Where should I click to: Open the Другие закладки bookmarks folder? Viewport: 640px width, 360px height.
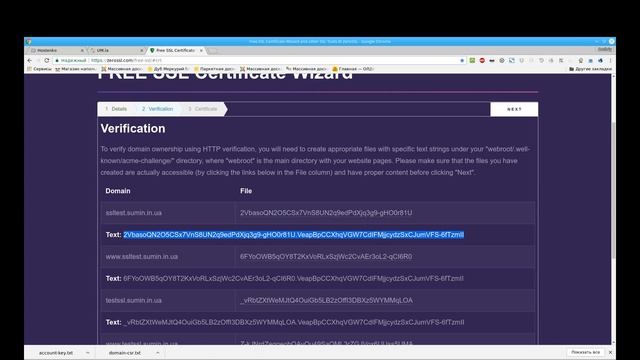pos(590,69)
